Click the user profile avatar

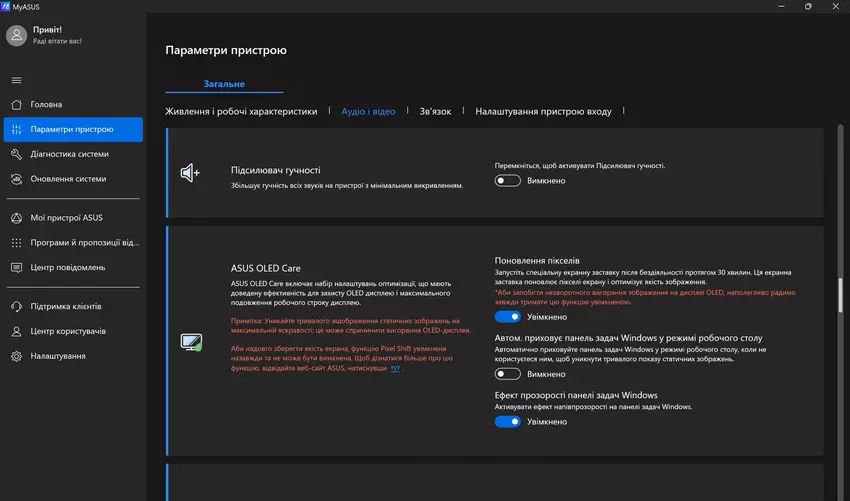[16, 36]
